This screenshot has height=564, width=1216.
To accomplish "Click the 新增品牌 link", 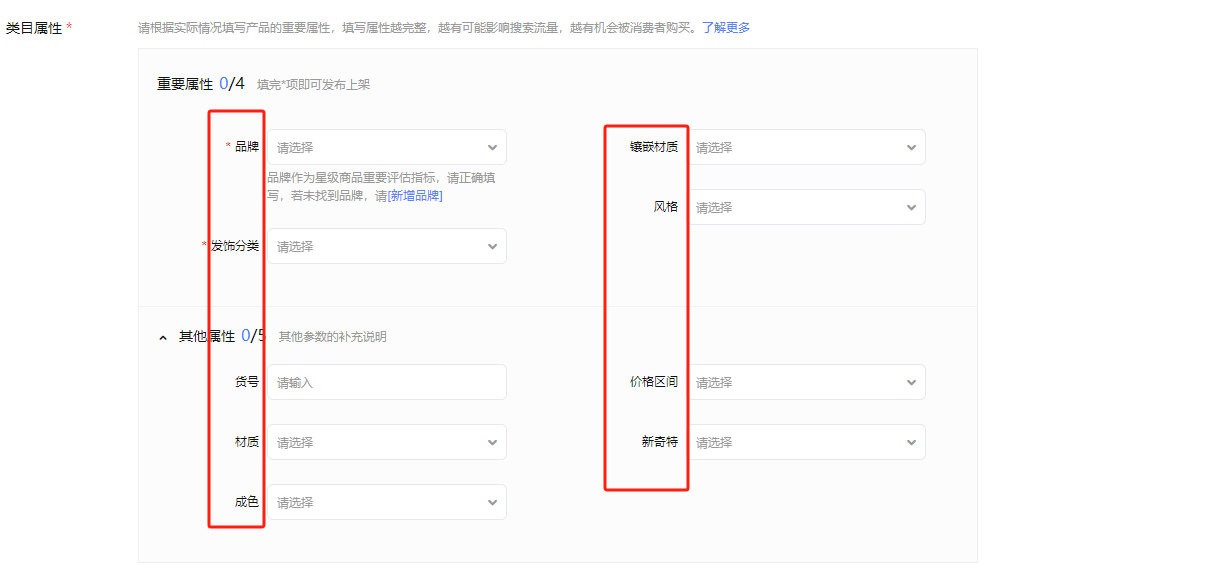I will coord(415,196).
